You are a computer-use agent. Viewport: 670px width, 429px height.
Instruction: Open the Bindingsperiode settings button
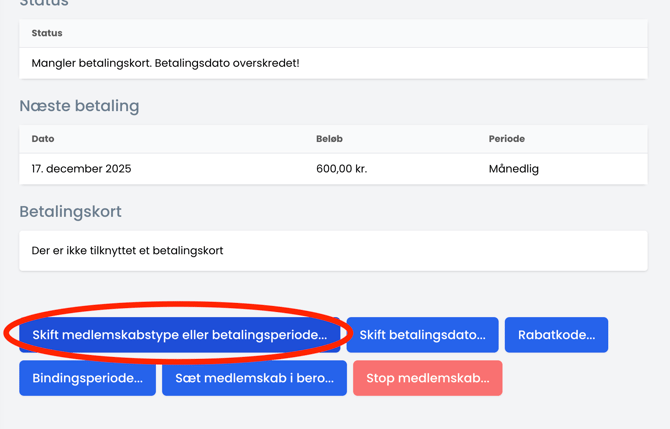click(x=87, y=378)
